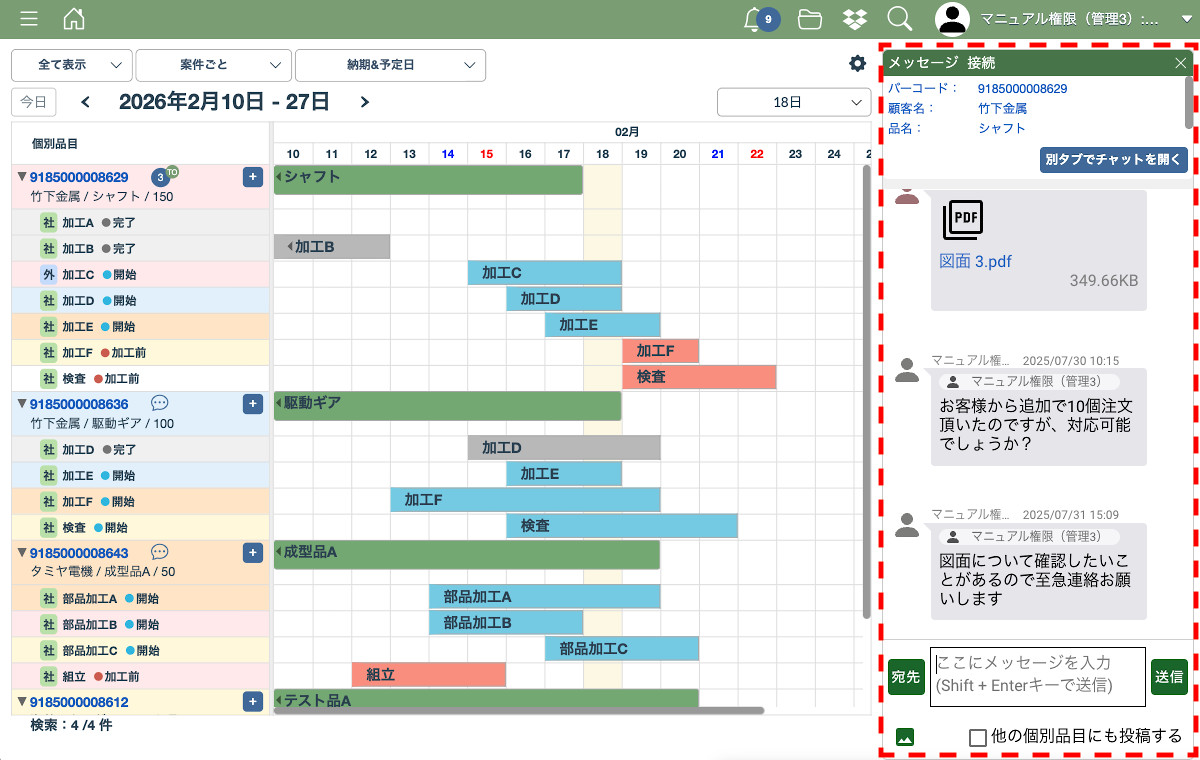Open the folder icon in header
The width and height of the screenshot is (1200, 760).
coord(810,19)
